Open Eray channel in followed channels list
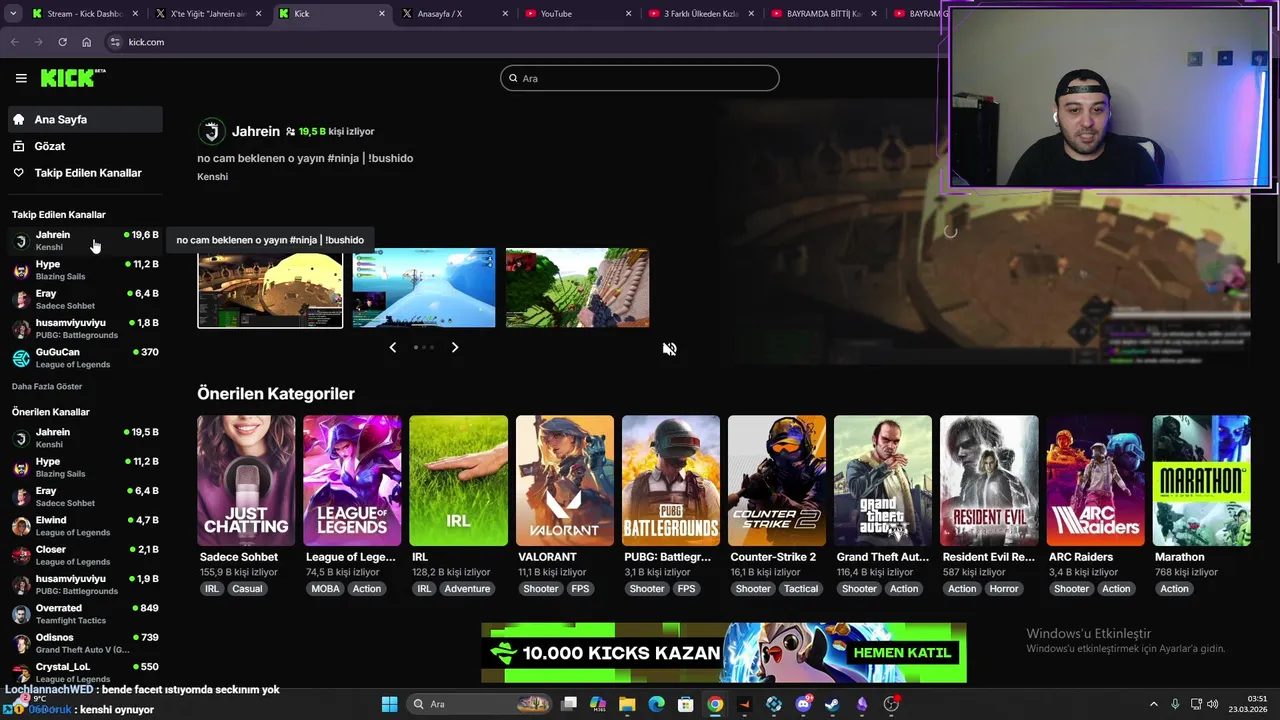 (85, 299)
